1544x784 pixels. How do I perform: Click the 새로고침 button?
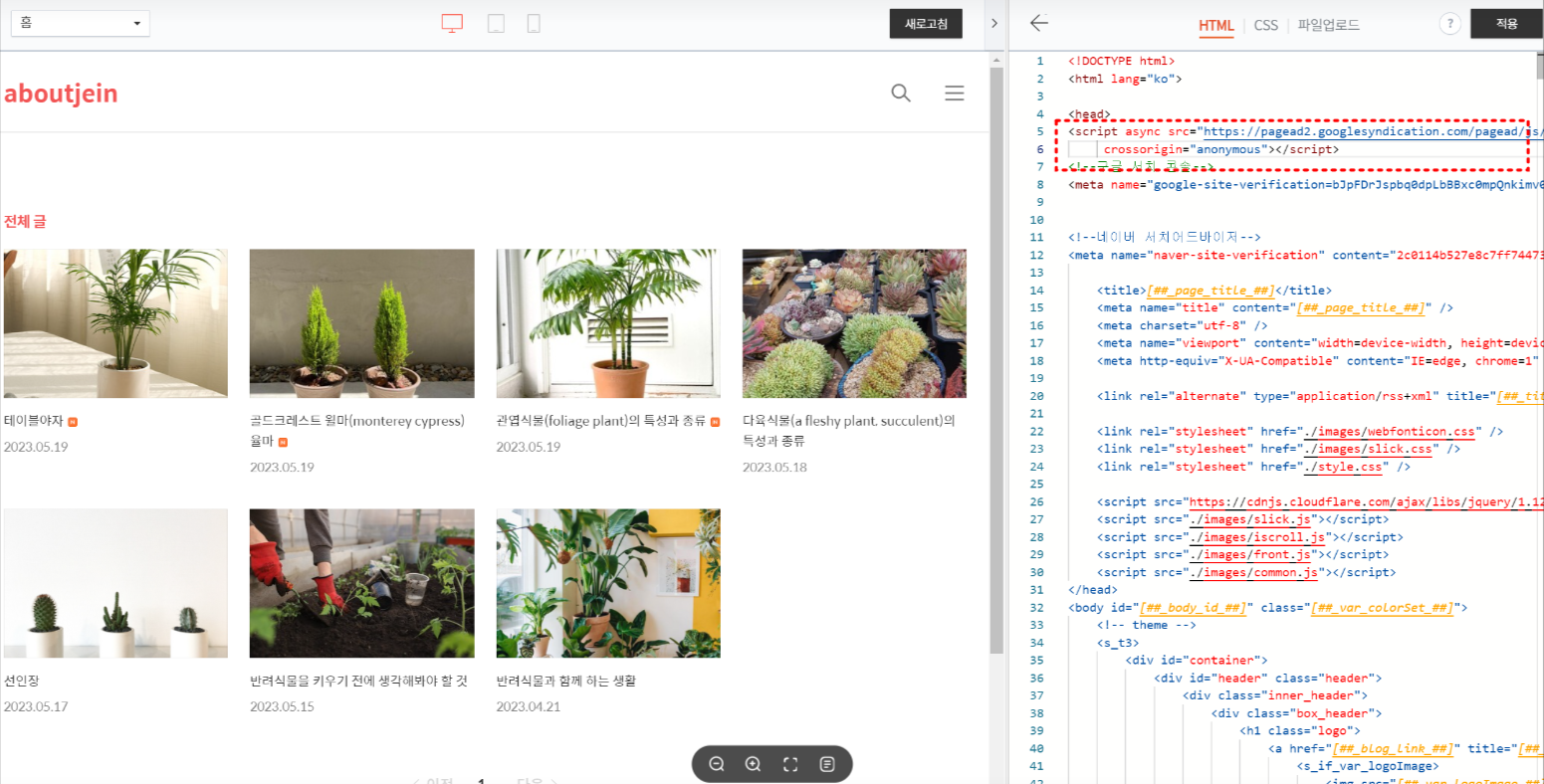coord(926,24)
